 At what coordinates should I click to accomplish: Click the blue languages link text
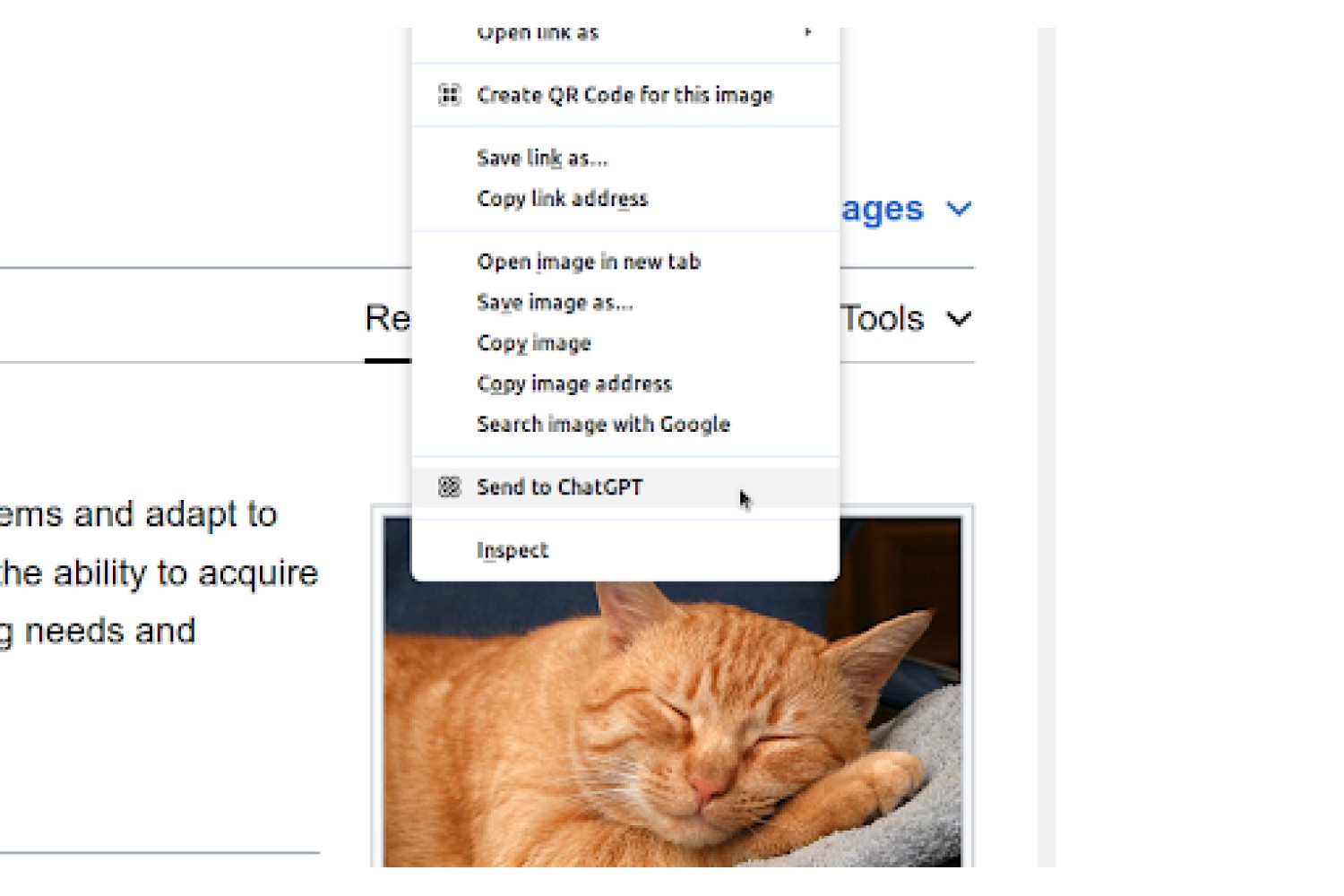pyautogui.click(x=883, y=210)
